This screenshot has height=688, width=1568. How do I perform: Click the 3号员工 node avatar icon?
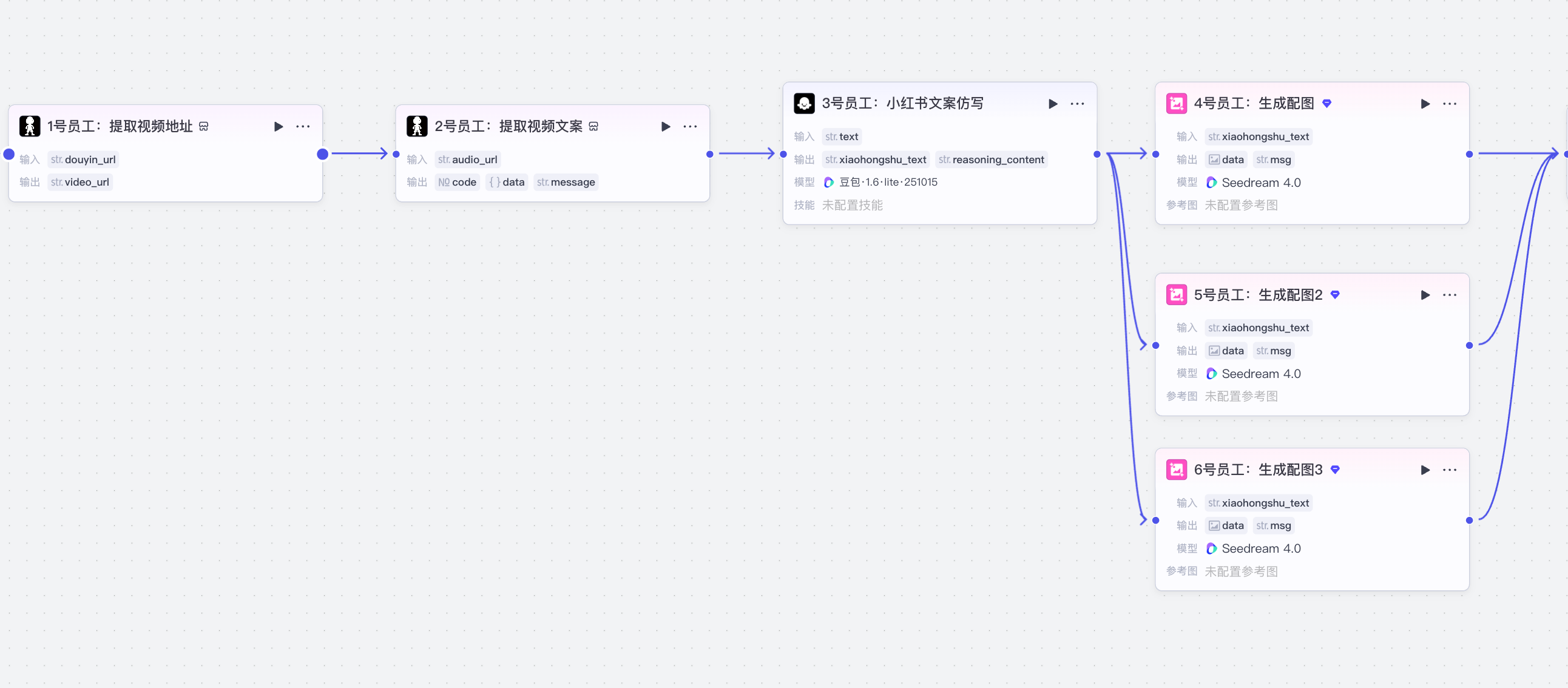[x=803, y=104]
